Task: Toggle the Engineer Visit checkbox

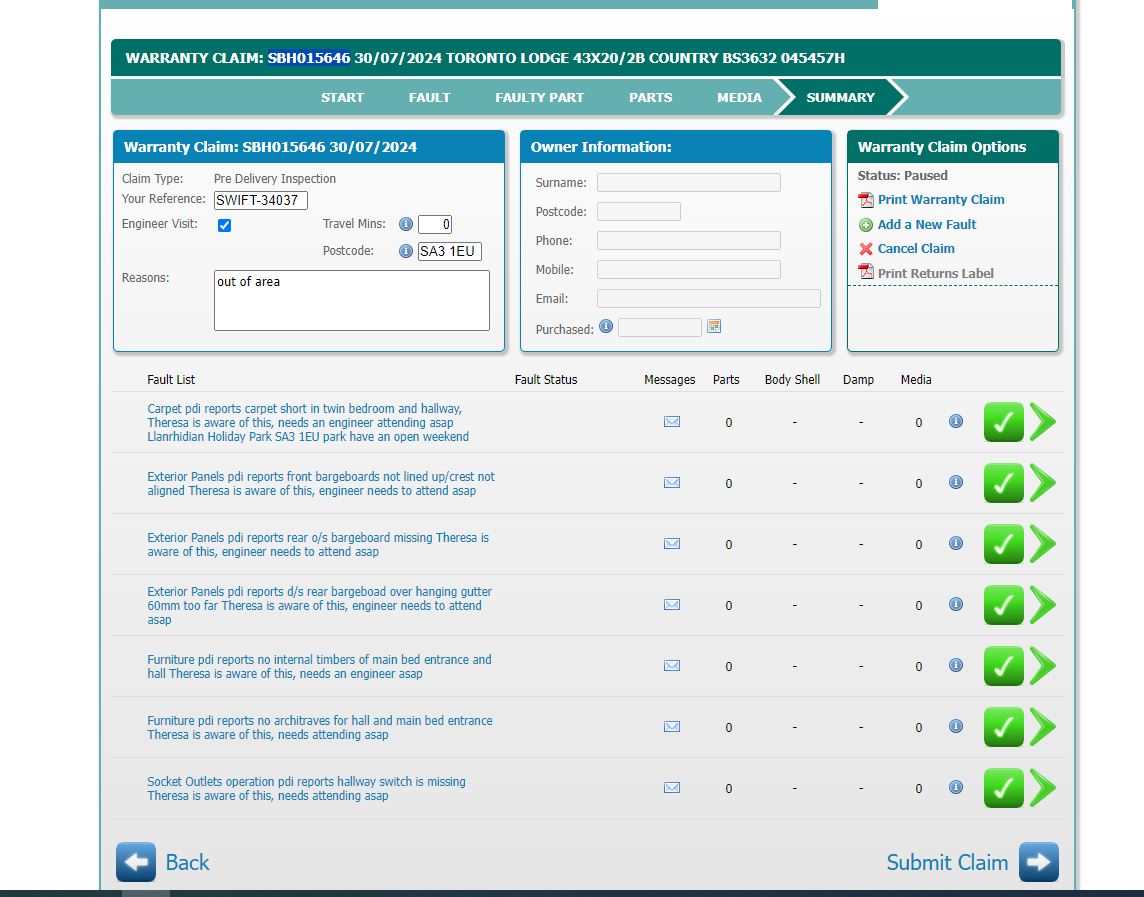Action: click(x=225, y=225)
